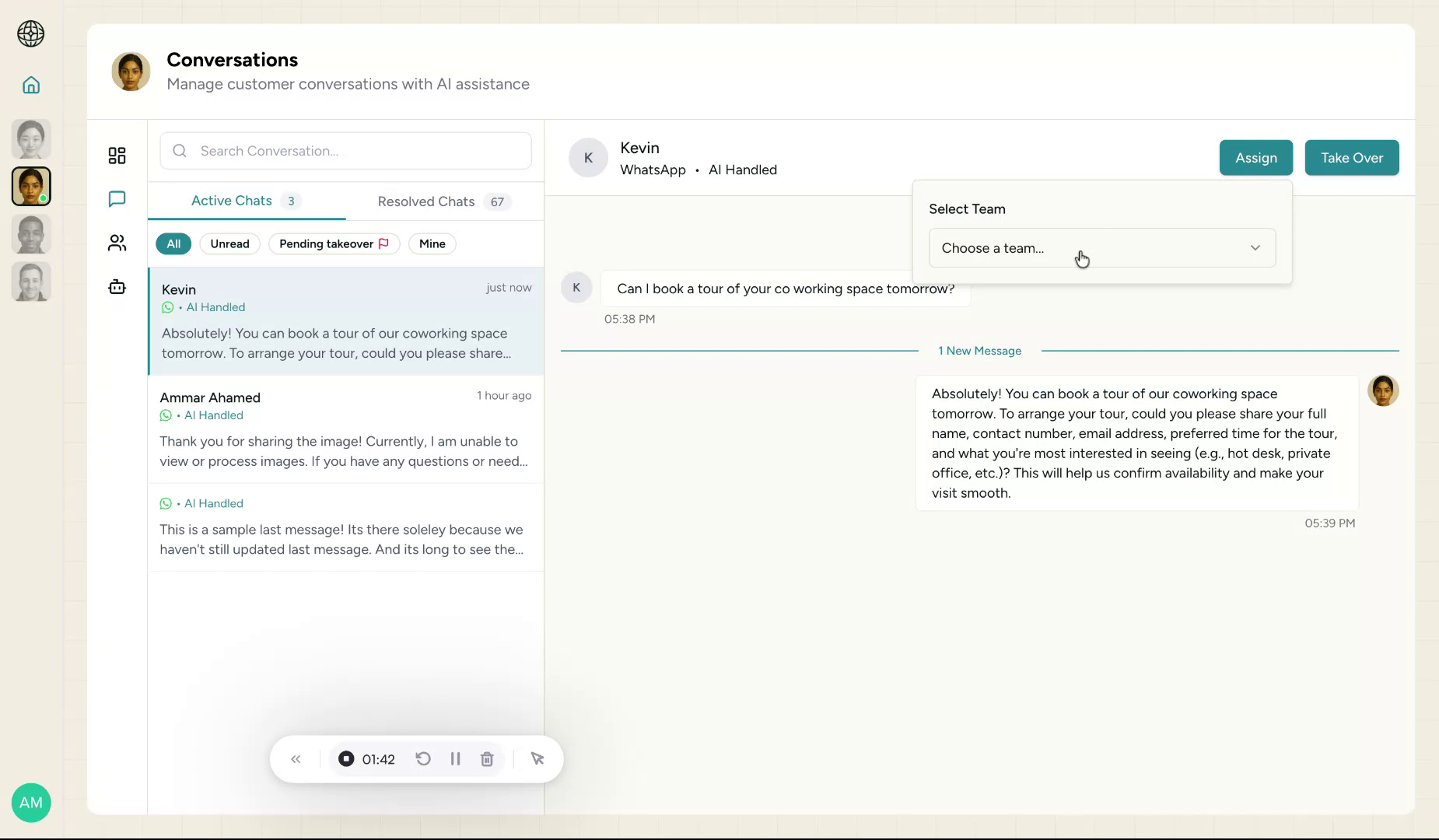This screenshot has height=840, width=1439.
Task: Delete the recording using the trash icon
Action: coord(487,758)
